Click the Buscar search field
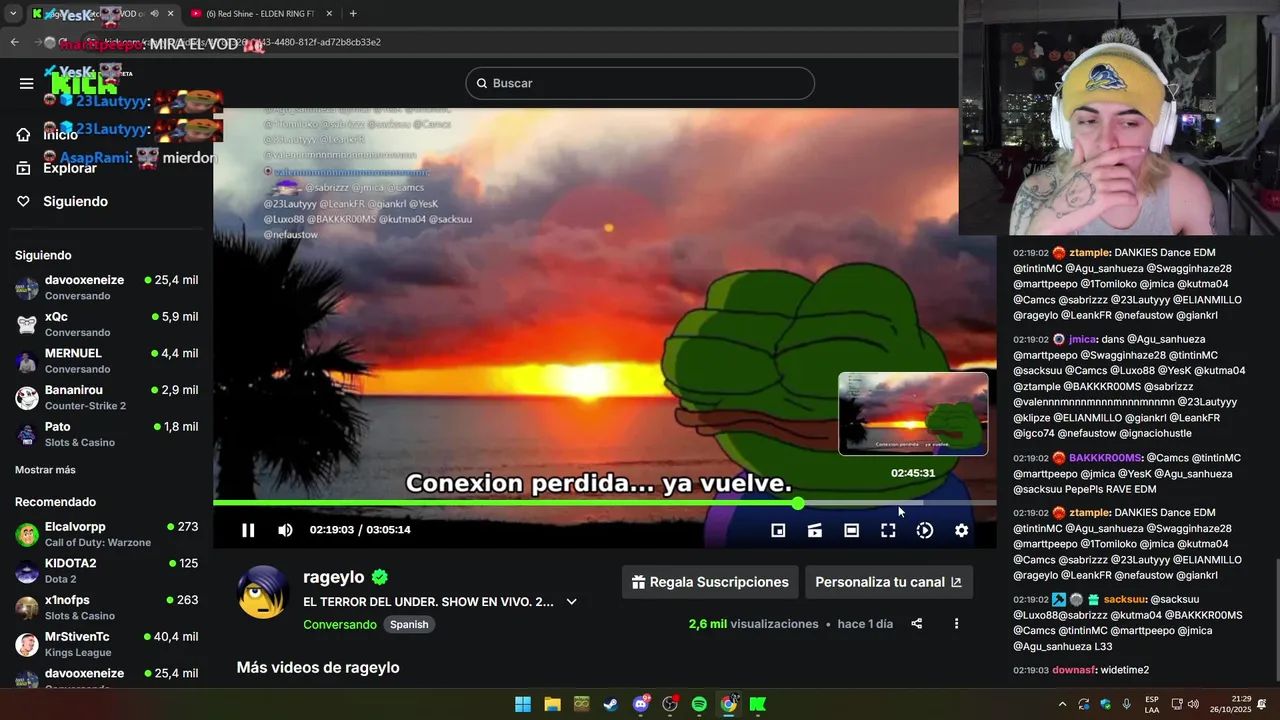The width and height of the screenshot is (1280, 720). click(640, 83)
